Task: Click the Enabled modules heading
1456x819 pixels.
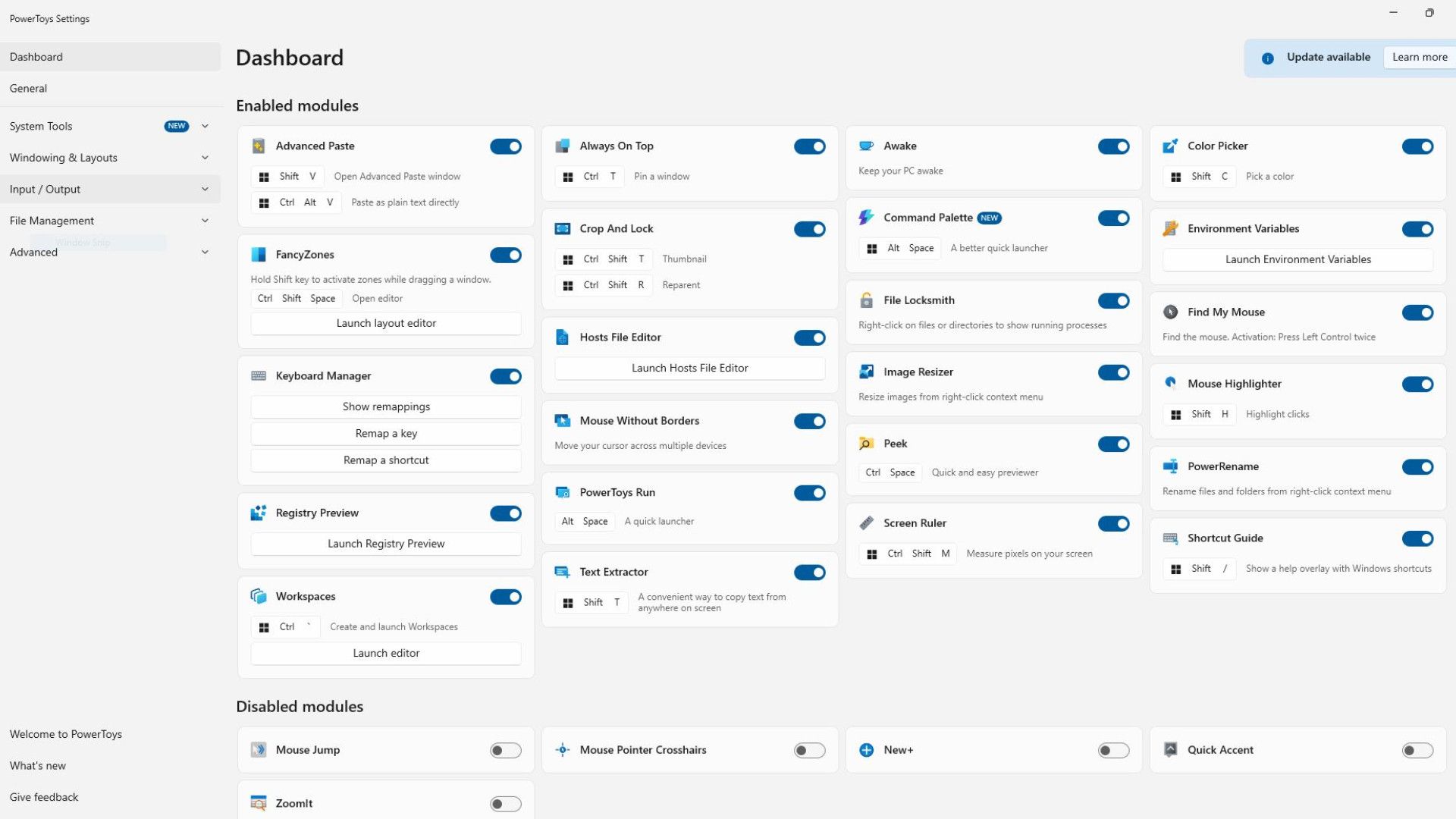Action: [297, 105]
